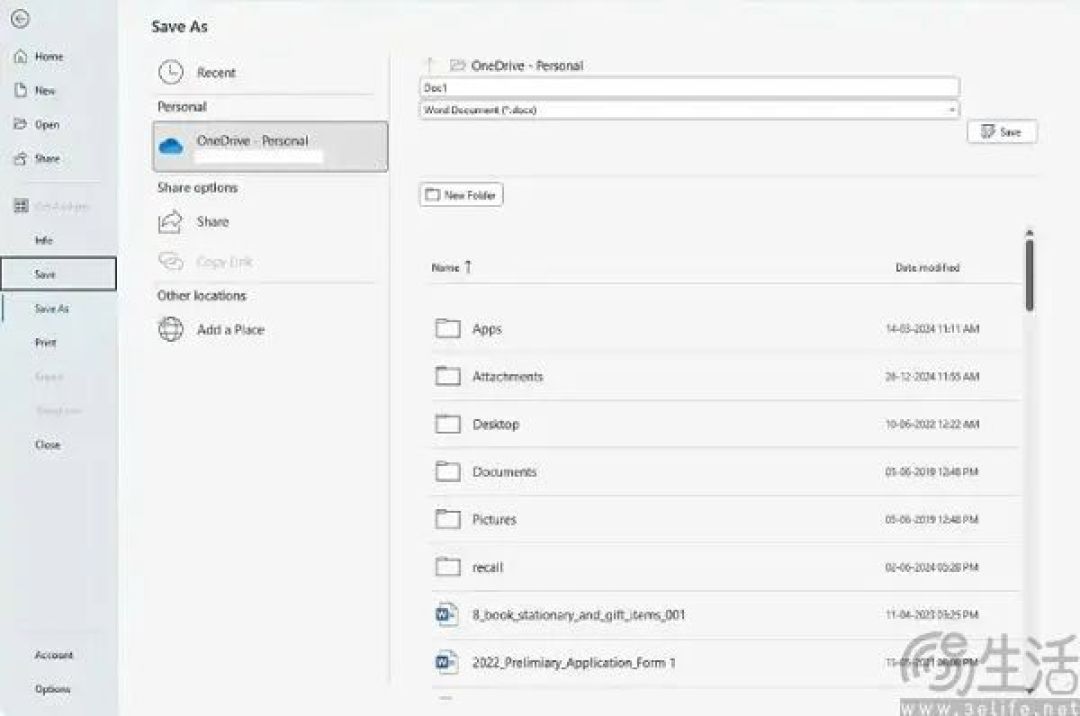Click the OneDrive cloud icon
Image resolution: width=1080 pixels, height=716 pixels.
coord(171,146)
